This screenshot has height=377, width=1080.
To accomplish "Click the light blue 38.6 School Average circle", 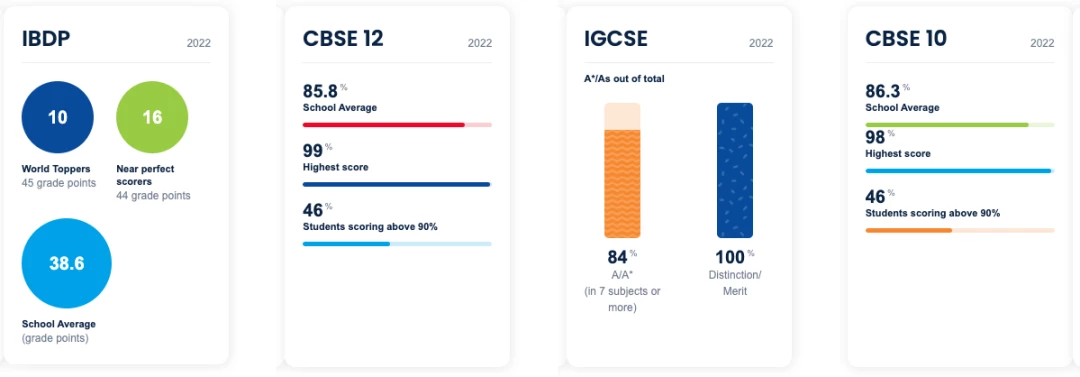I will click(67, 263).
